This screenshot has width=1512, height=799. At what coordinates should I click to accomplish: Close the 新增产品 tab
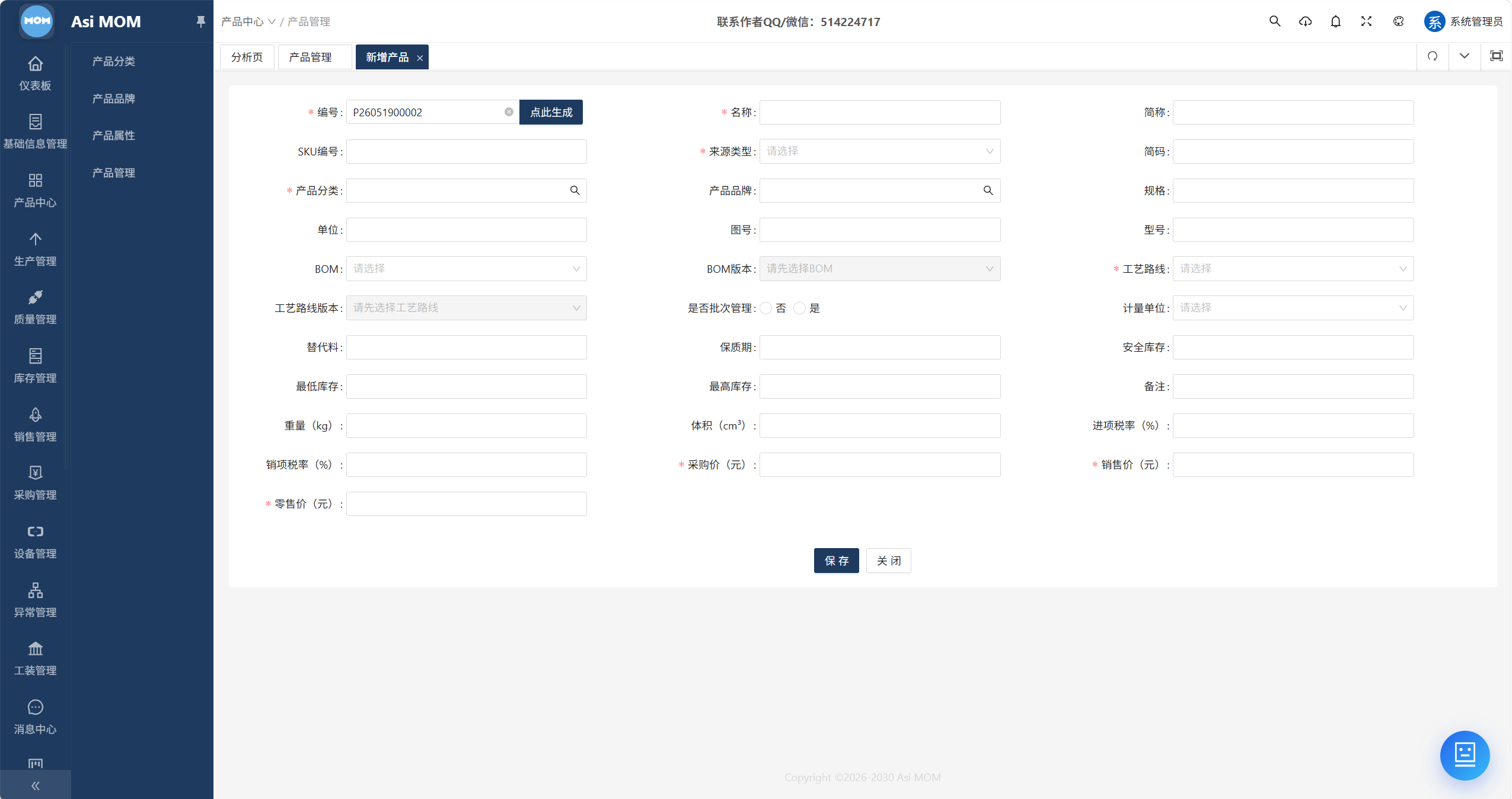coord(420,58)
